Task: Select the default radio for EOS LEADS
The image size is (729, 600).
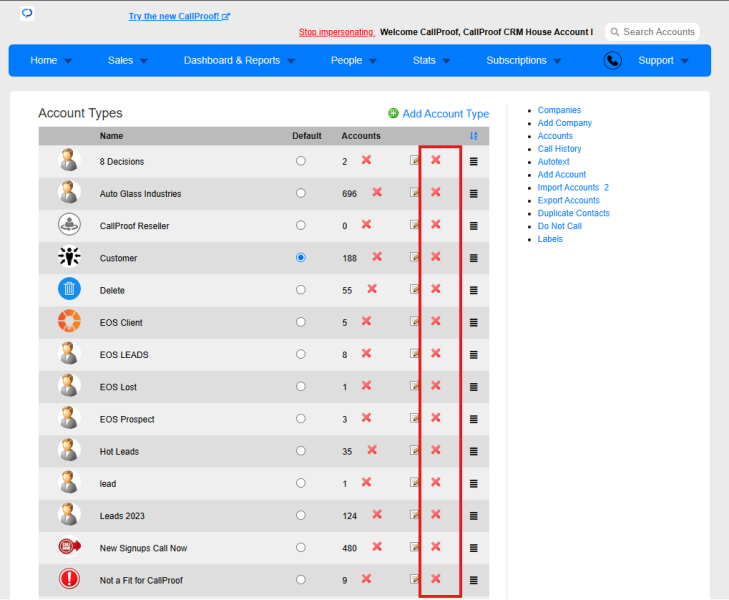Action: click(301, 354)
